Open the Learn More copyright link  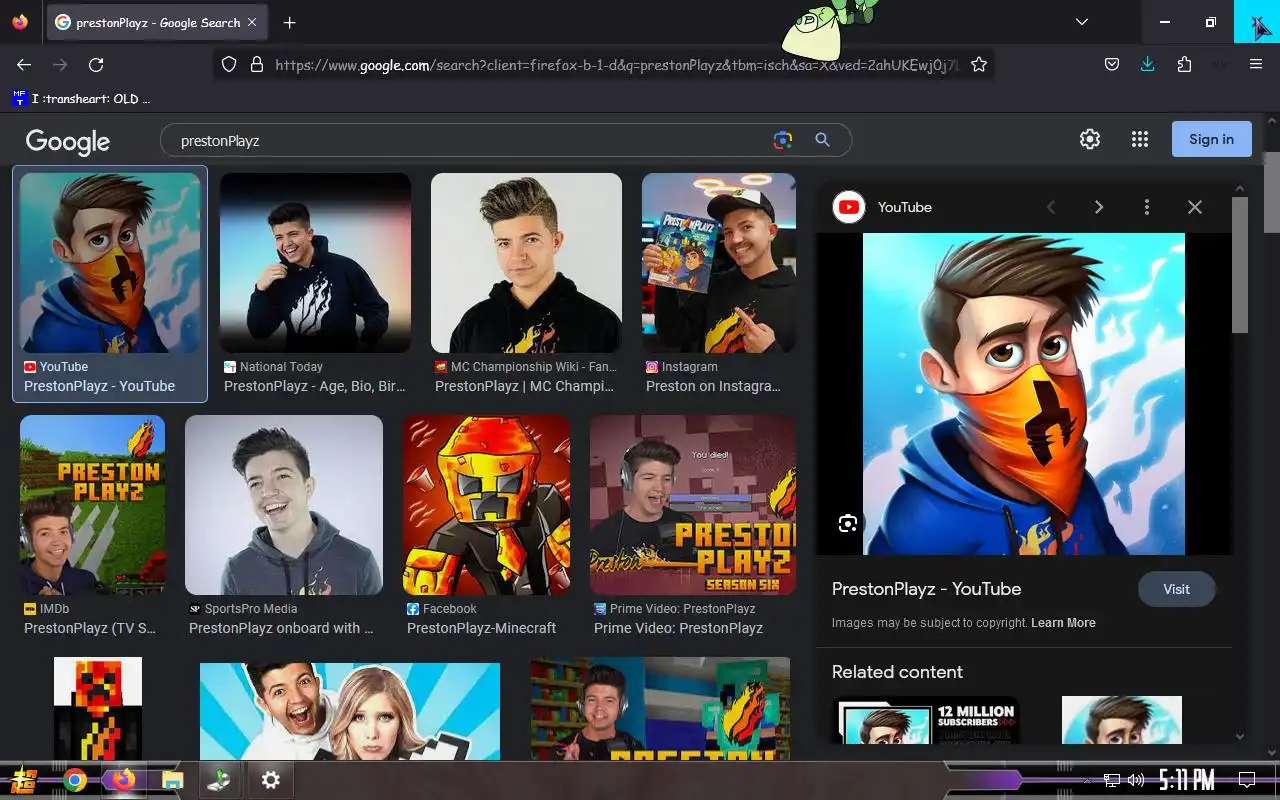pos(1063,622)
